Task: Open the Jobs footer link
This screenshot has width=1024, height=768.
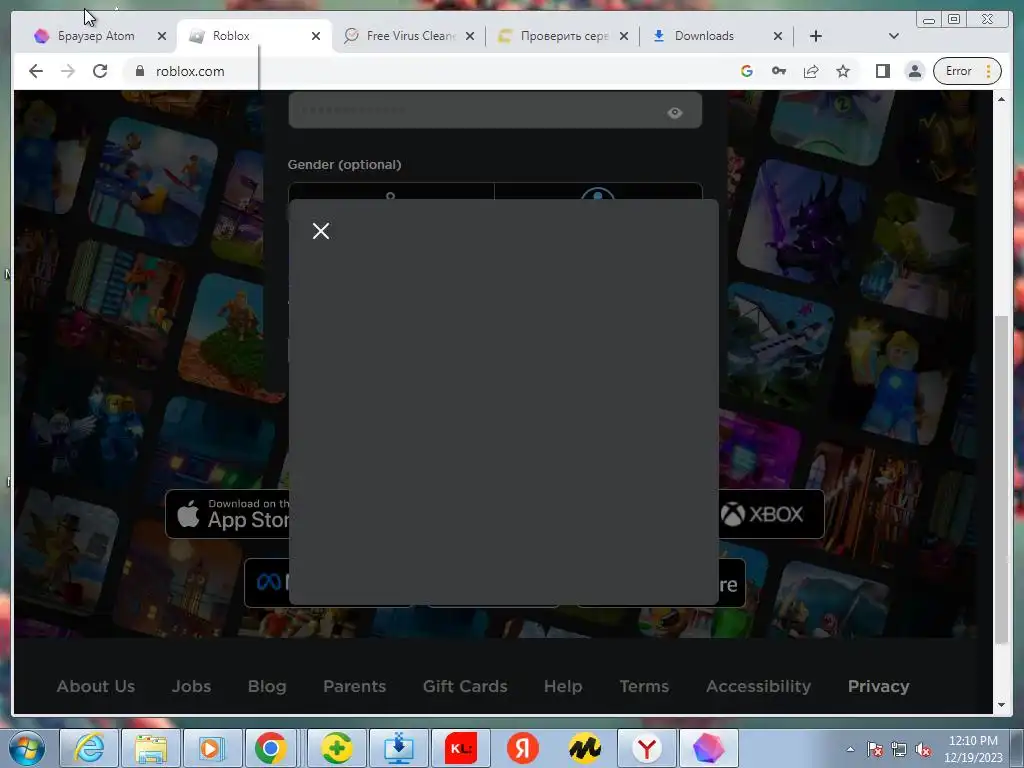Action: click(191, 686)
